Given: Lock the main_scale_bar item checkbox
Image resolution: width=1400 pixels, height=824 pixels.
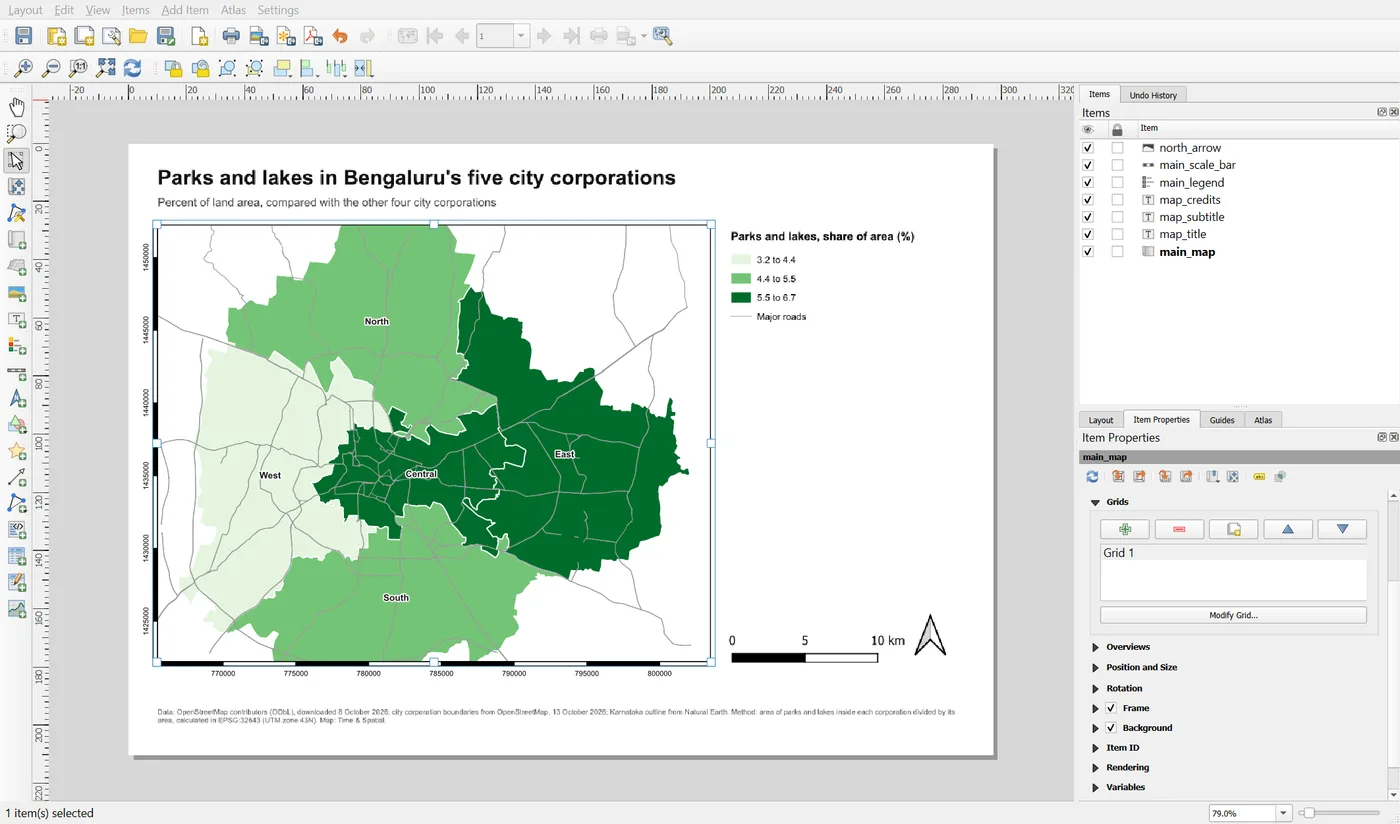Looking at the screenshot, I should coord(1117,165).
